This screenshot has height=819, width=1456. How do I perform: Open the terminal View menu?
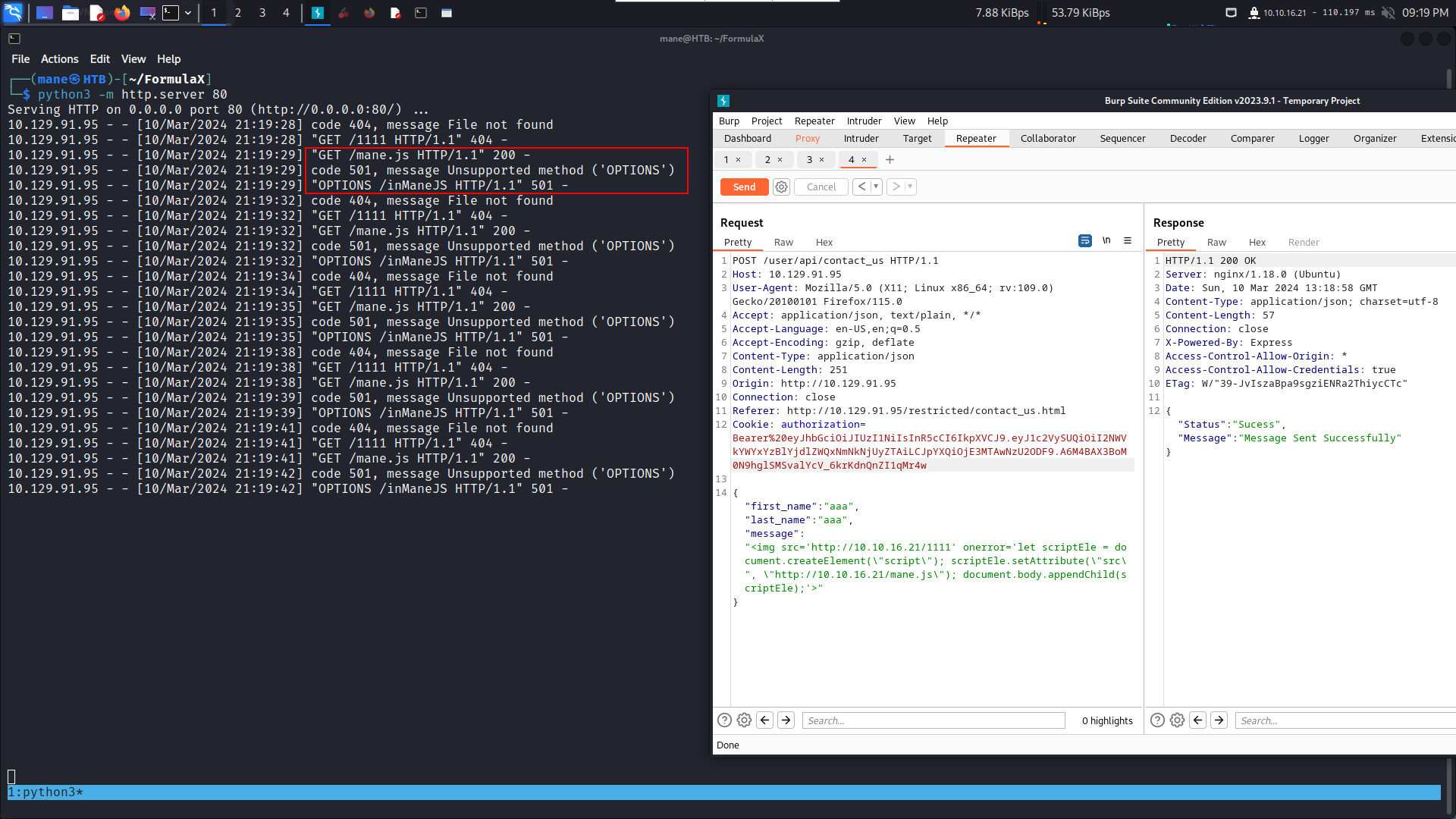(x=133, y=58)
